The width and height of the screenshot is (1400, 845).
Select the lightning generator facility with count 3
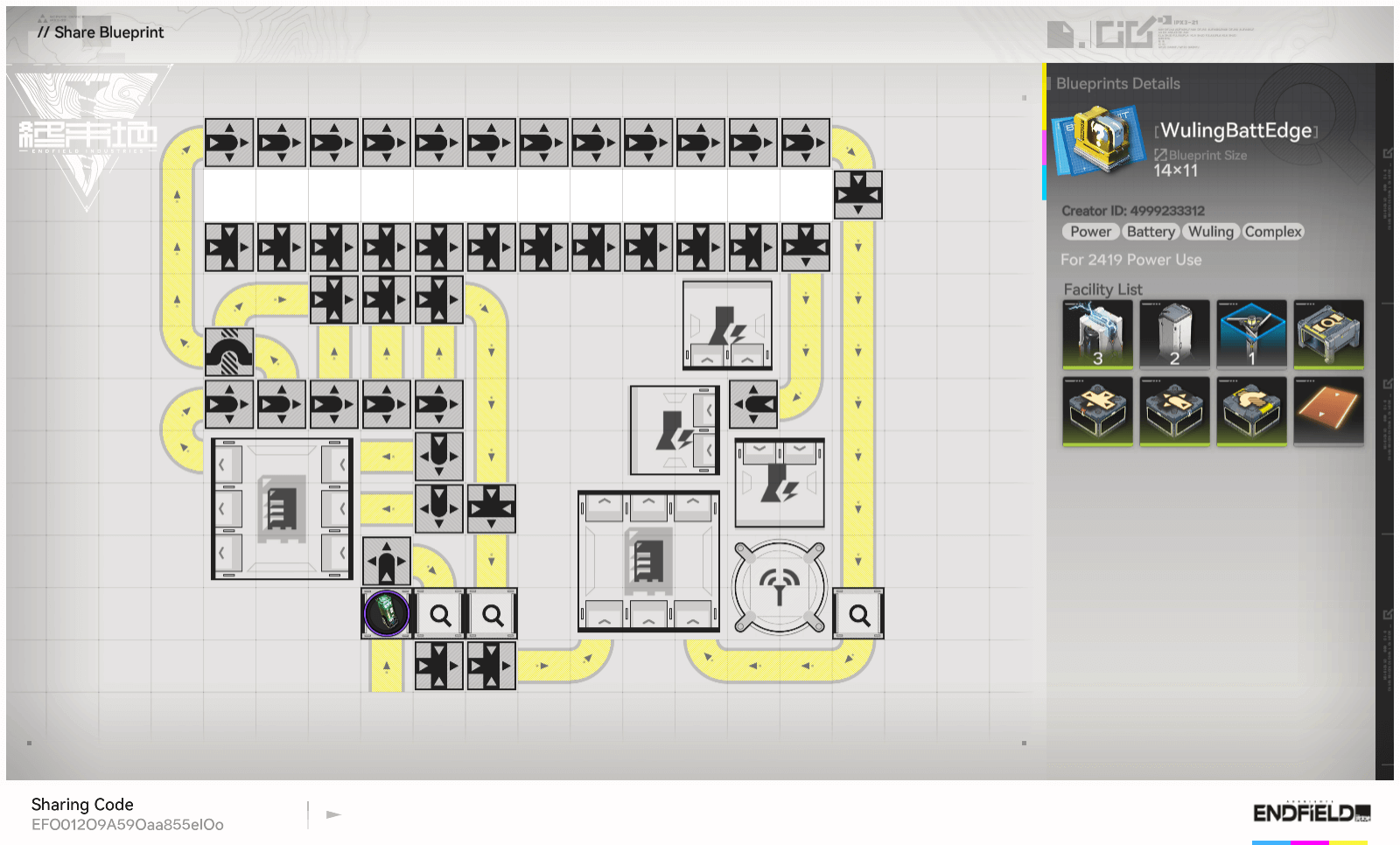point(1097,334)
